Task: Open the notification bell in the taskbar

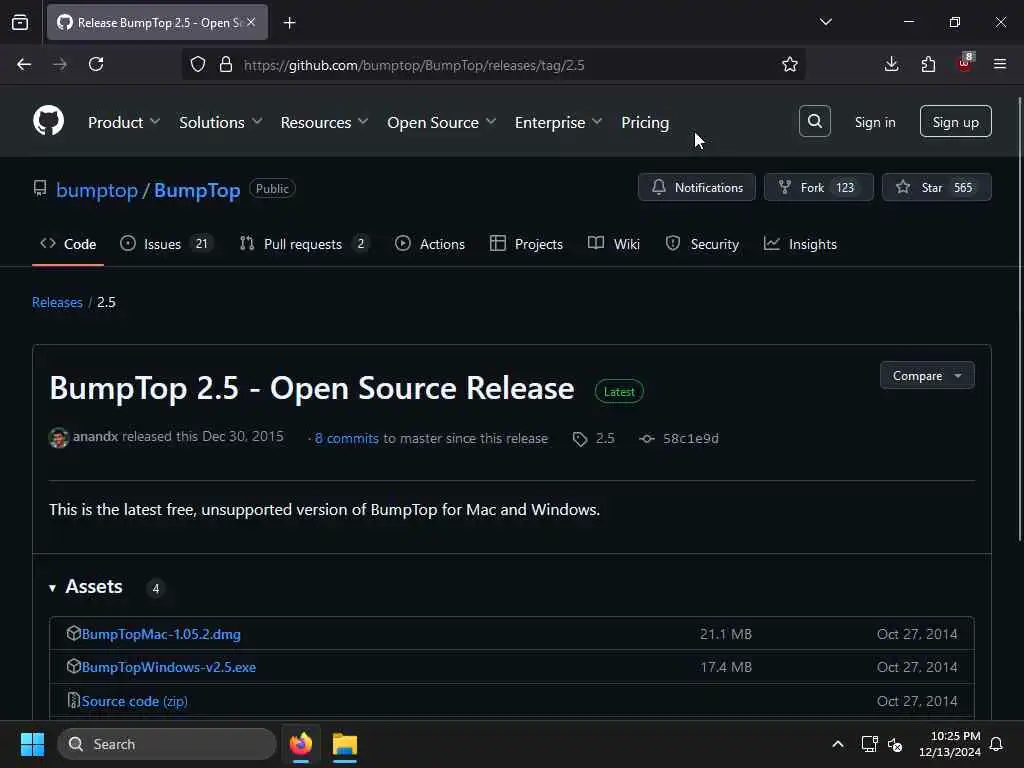Action: click(996, 744)
